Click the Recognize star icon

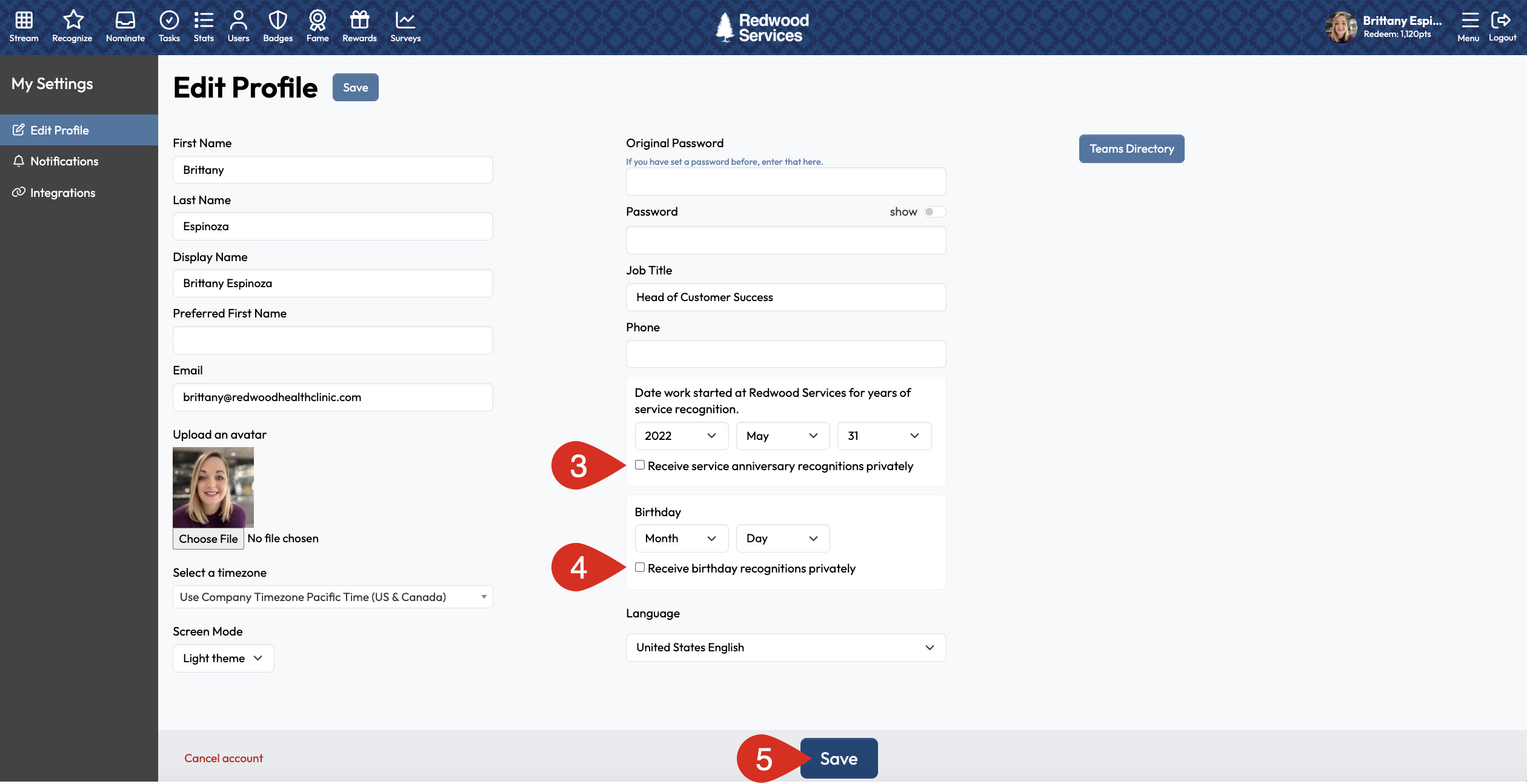tap(73, 21)
